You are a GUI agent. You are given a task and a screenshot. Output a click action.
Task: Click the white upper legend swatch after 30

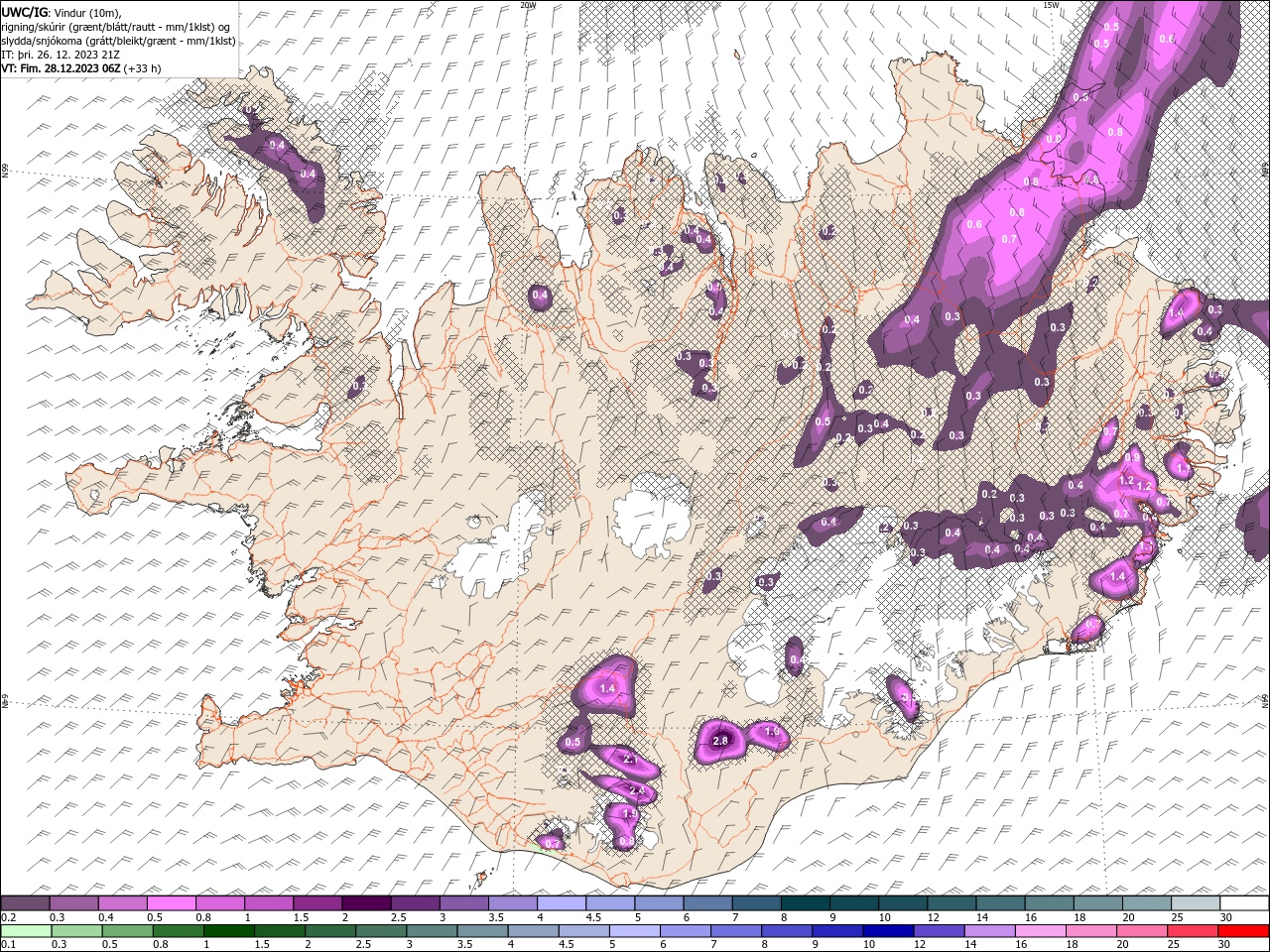(1244, 903)
